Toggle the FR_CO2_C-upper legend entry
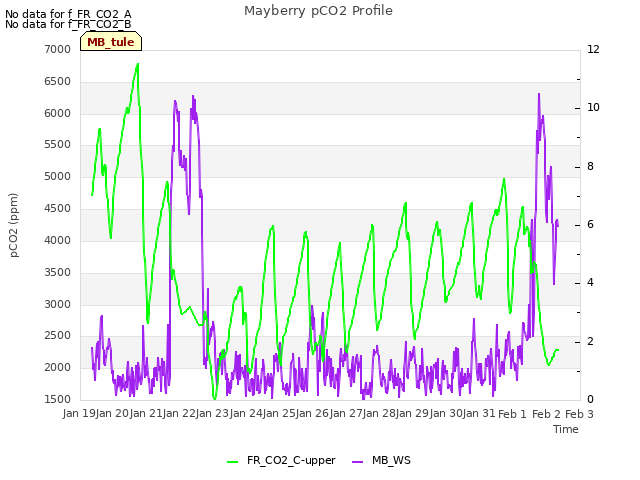 [281, 460]
